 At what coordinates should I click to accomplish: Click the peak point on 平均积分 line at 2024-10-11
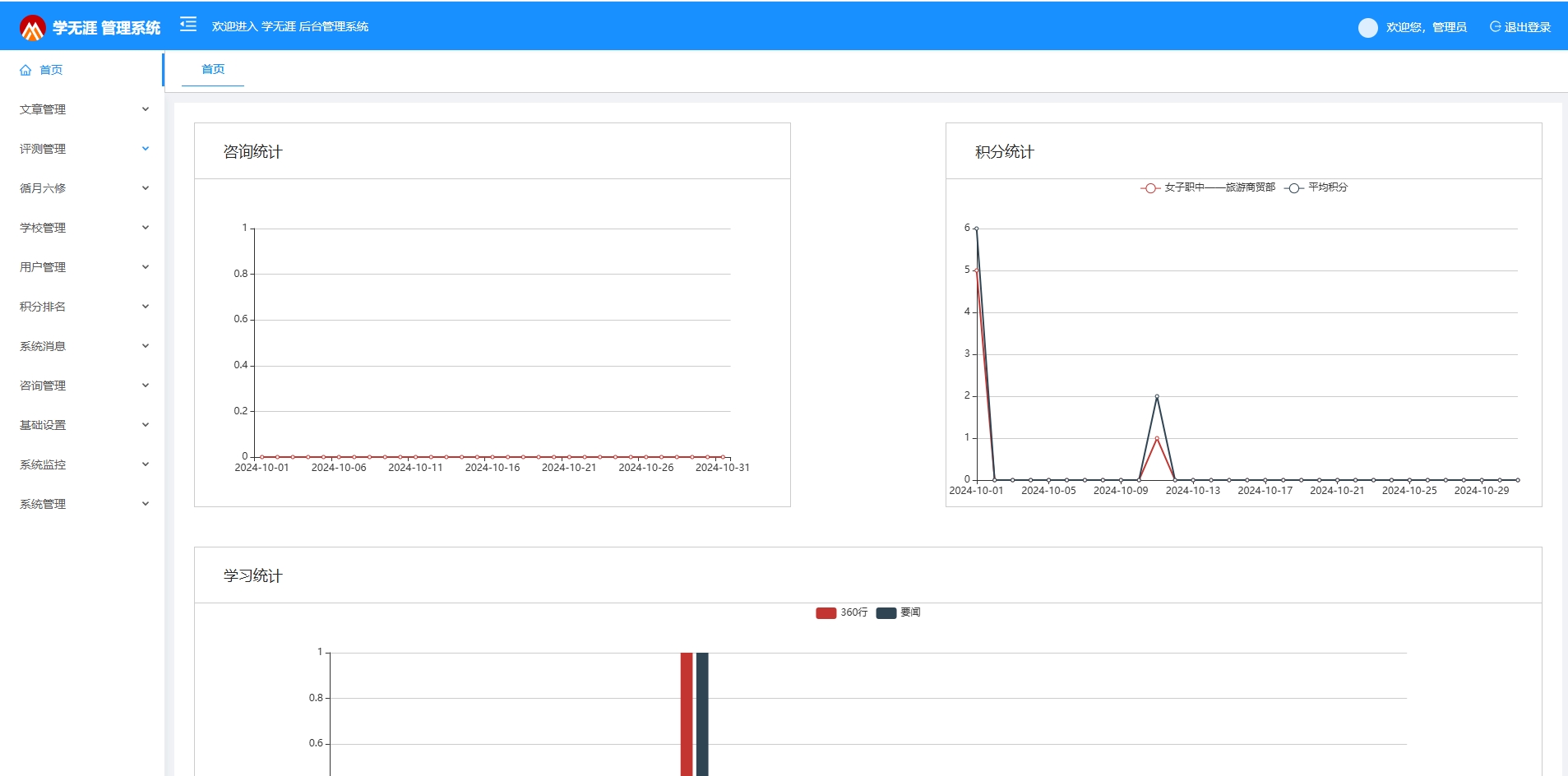[x=1157, y=396]
